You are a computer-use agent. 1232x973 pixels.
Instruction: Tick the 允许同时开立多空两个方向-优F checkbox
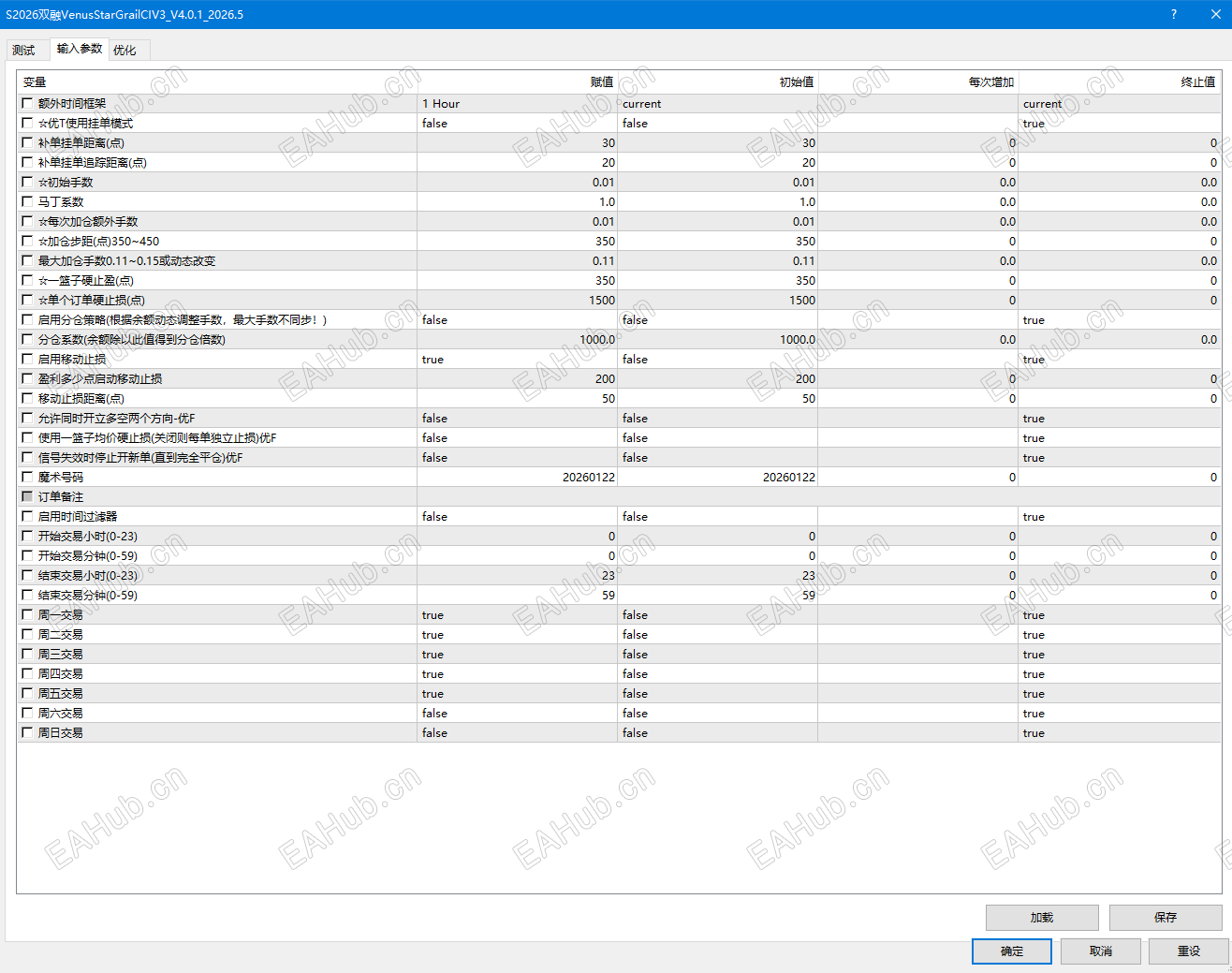[x=27, y=418]
